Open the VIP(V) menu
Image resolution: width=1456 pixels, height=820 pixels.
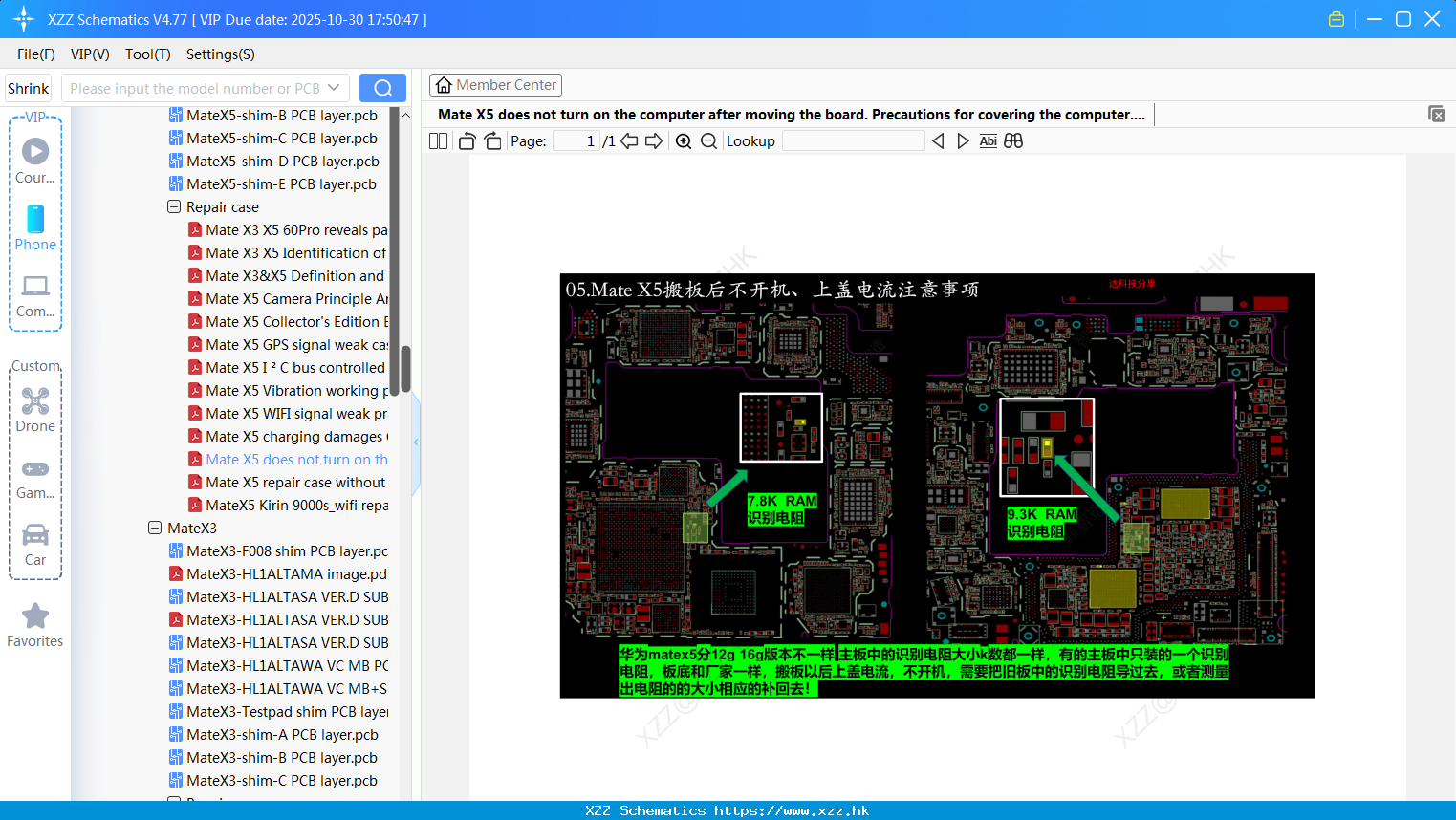90,54
